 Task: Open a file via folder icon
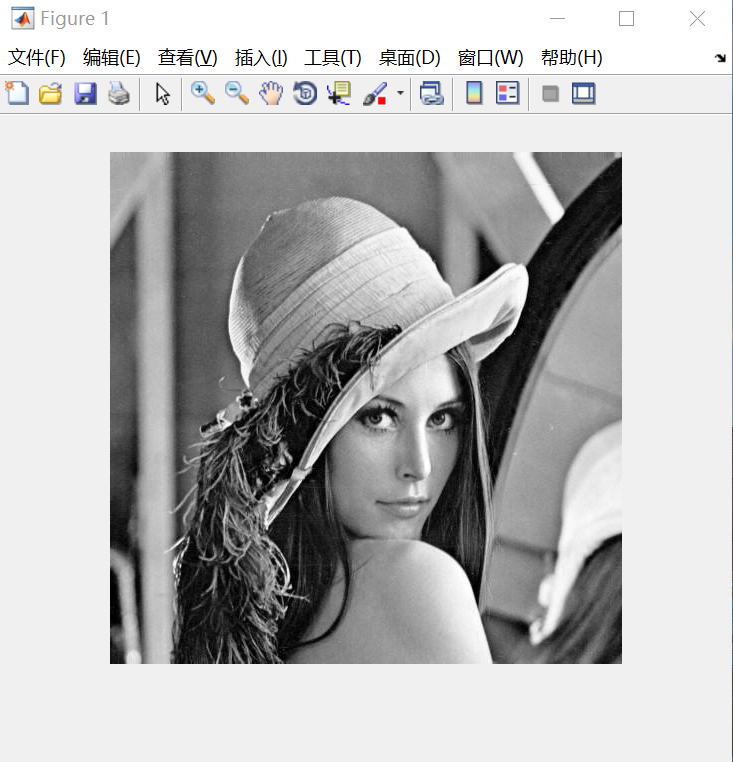(x=51, y=93)
